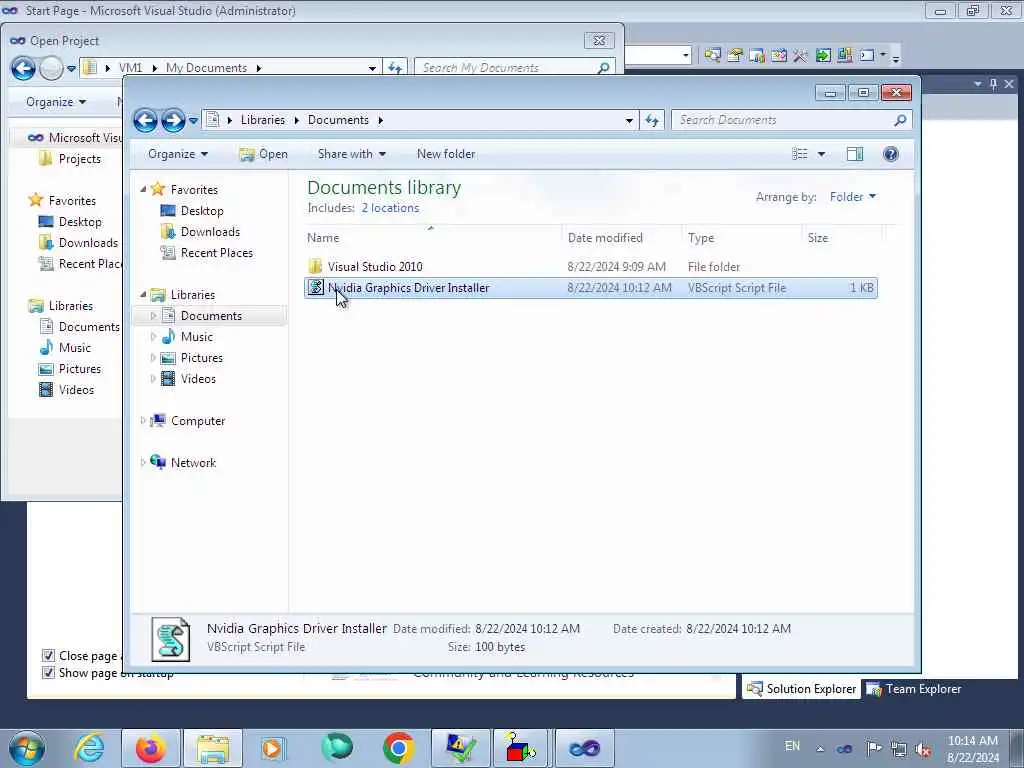The width and height of the screenshot is (1024, 768).
Task: Expand the Network node in the navigation pane
Action: coord(143,462)
